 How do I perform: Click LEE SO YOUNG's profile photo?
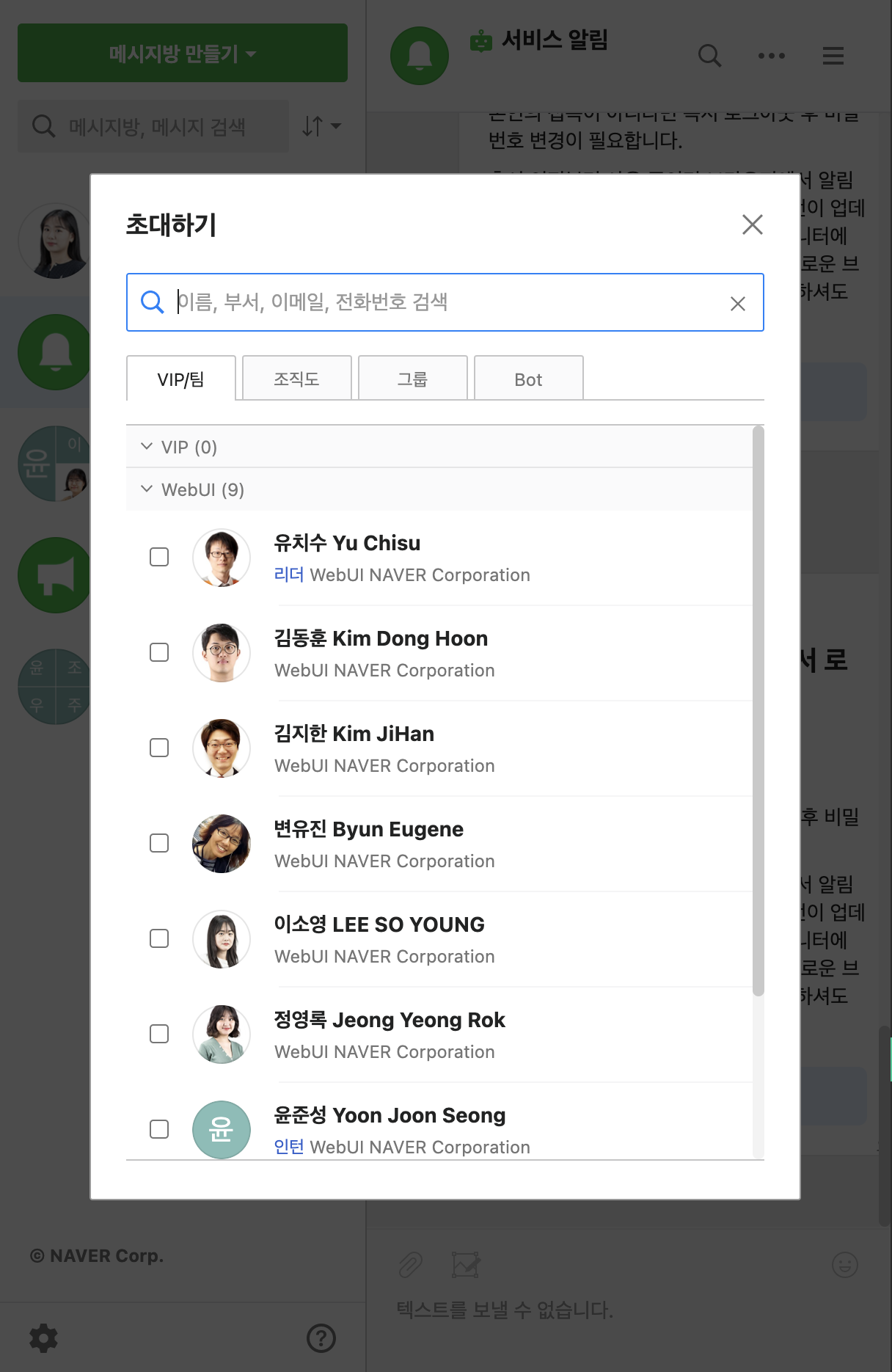(222, 939)
